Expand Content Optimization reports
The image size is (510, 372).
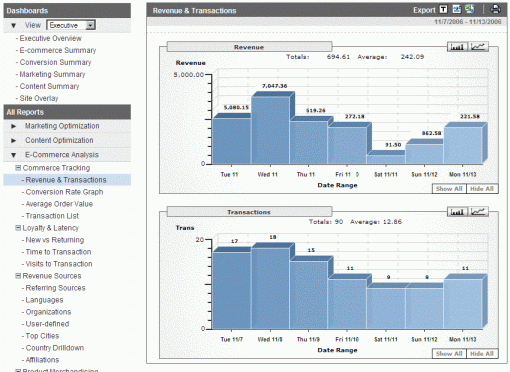[x=13, y=140]
